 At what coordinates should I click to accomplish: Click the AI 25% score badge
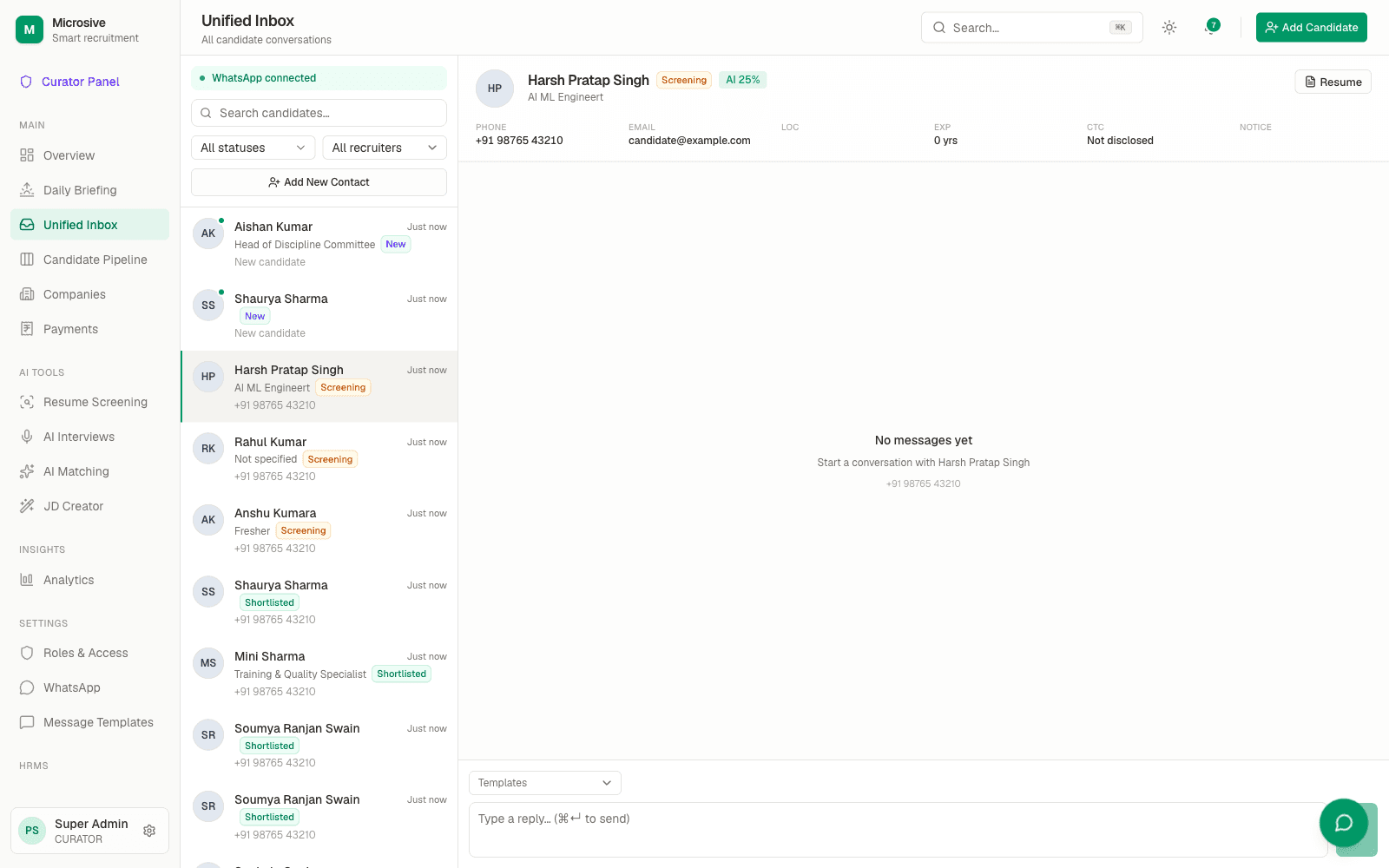pos(743,80)
